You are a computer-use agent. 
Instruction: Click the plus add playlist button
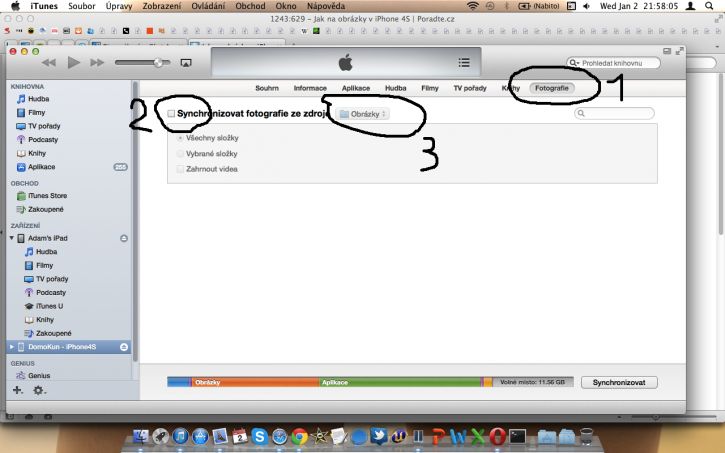click(17, 390)
